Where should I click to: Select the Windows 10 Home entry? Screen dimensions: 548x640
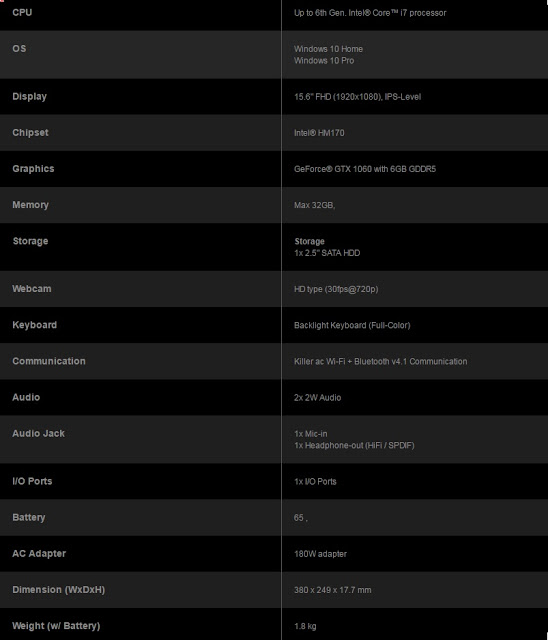[328, 49]
